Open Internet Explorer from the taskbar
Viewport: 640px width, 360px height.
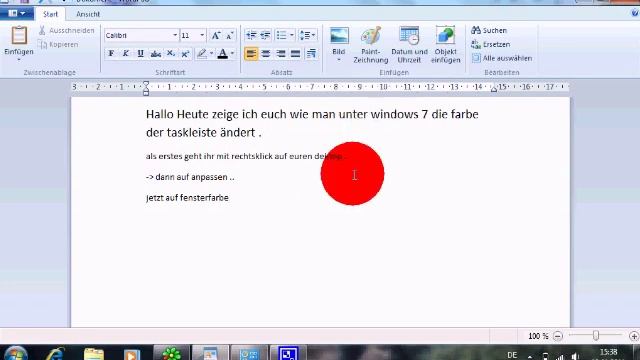click(55, 353)
